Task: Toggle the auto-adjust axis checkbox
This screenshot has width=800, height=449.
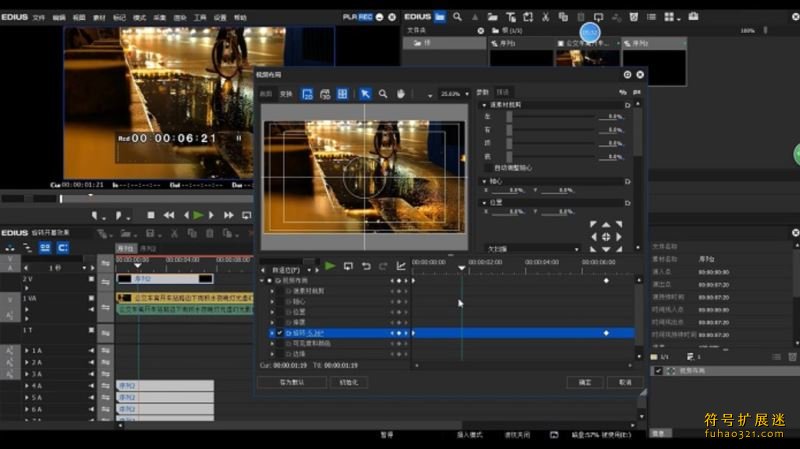Action: pos(488,168)
